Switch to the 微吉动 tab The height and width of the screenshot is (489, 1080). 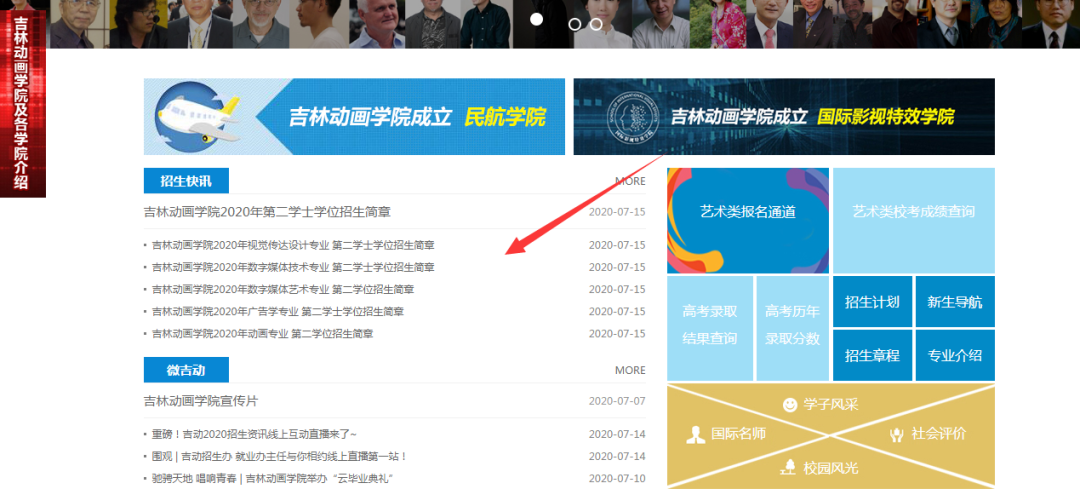pyautogui.click(x=186, y=370)
